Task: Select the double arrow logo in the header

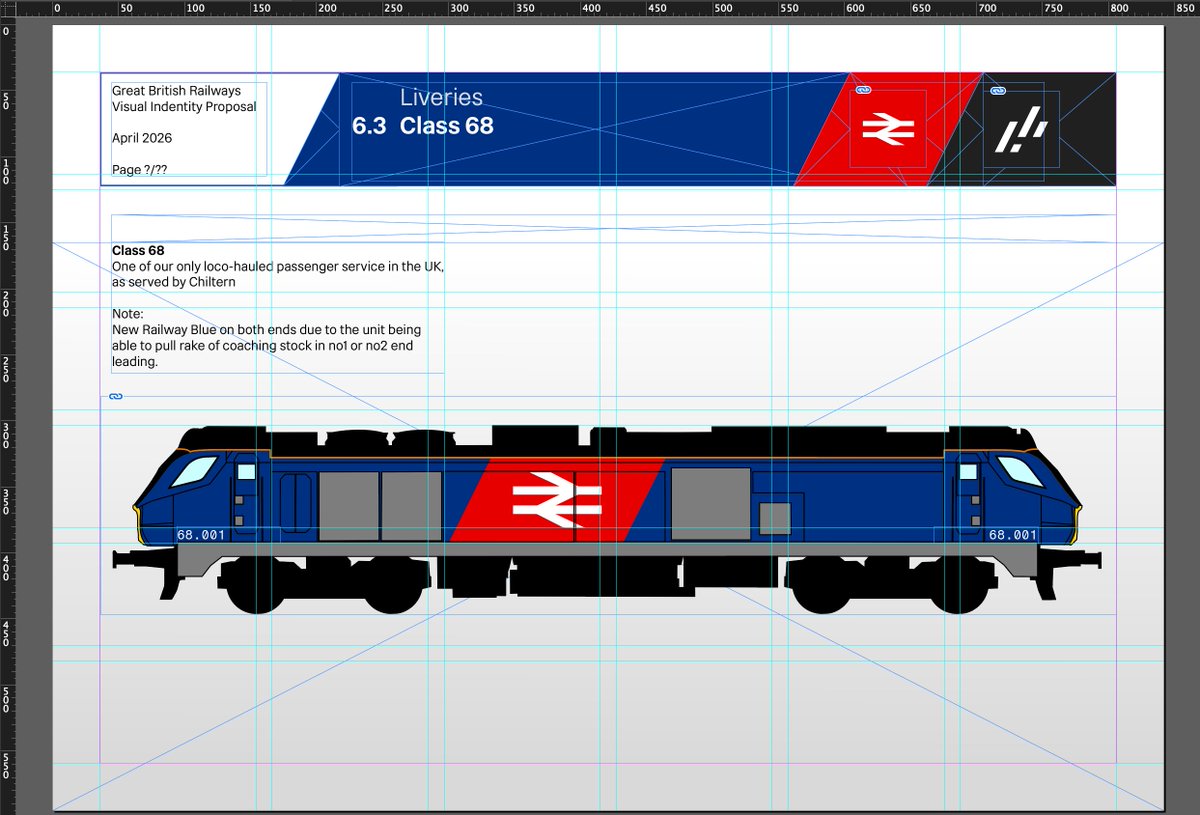Action: (x=887, y=127)
